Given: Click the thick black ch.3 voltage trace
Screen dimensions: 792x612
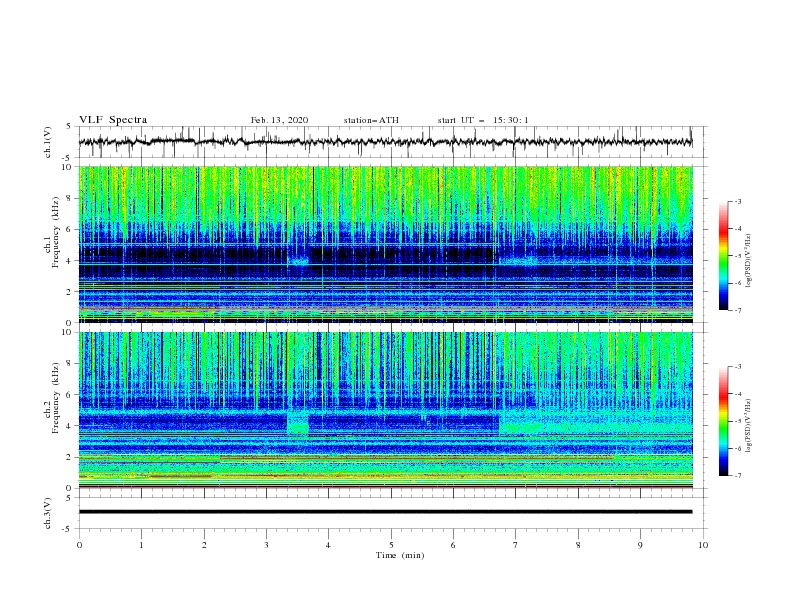Looking at the screenshot, I should click(x=385, y=512).
